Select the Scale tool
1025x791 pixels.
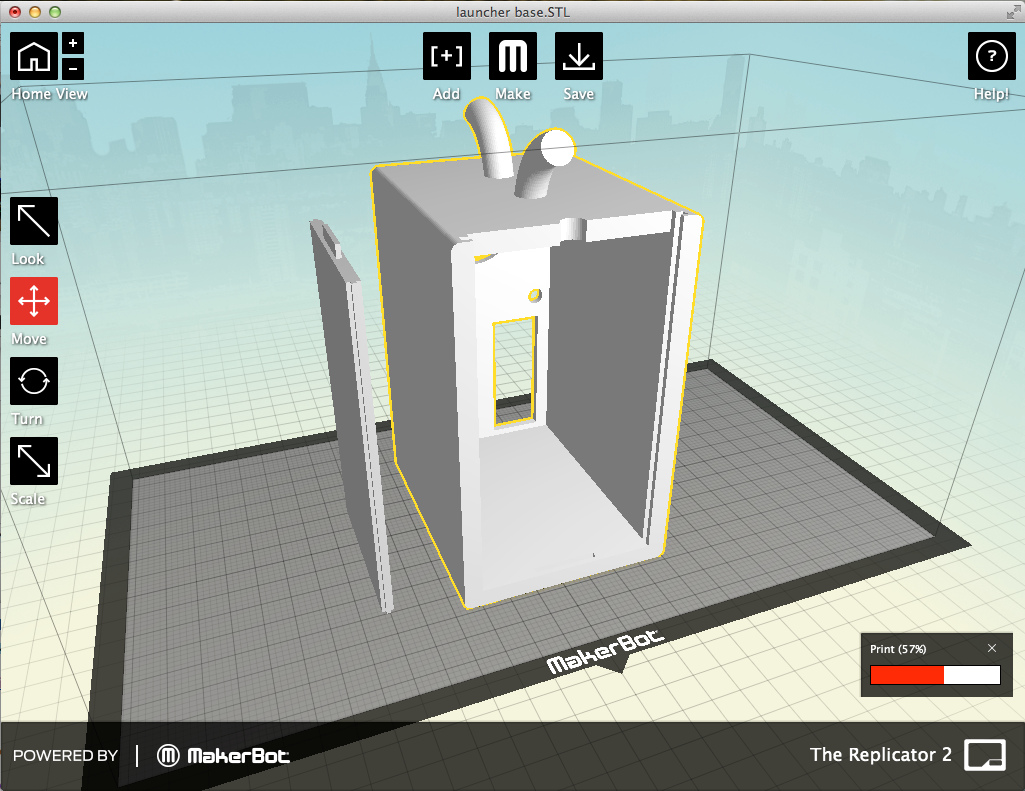(33, 461)
